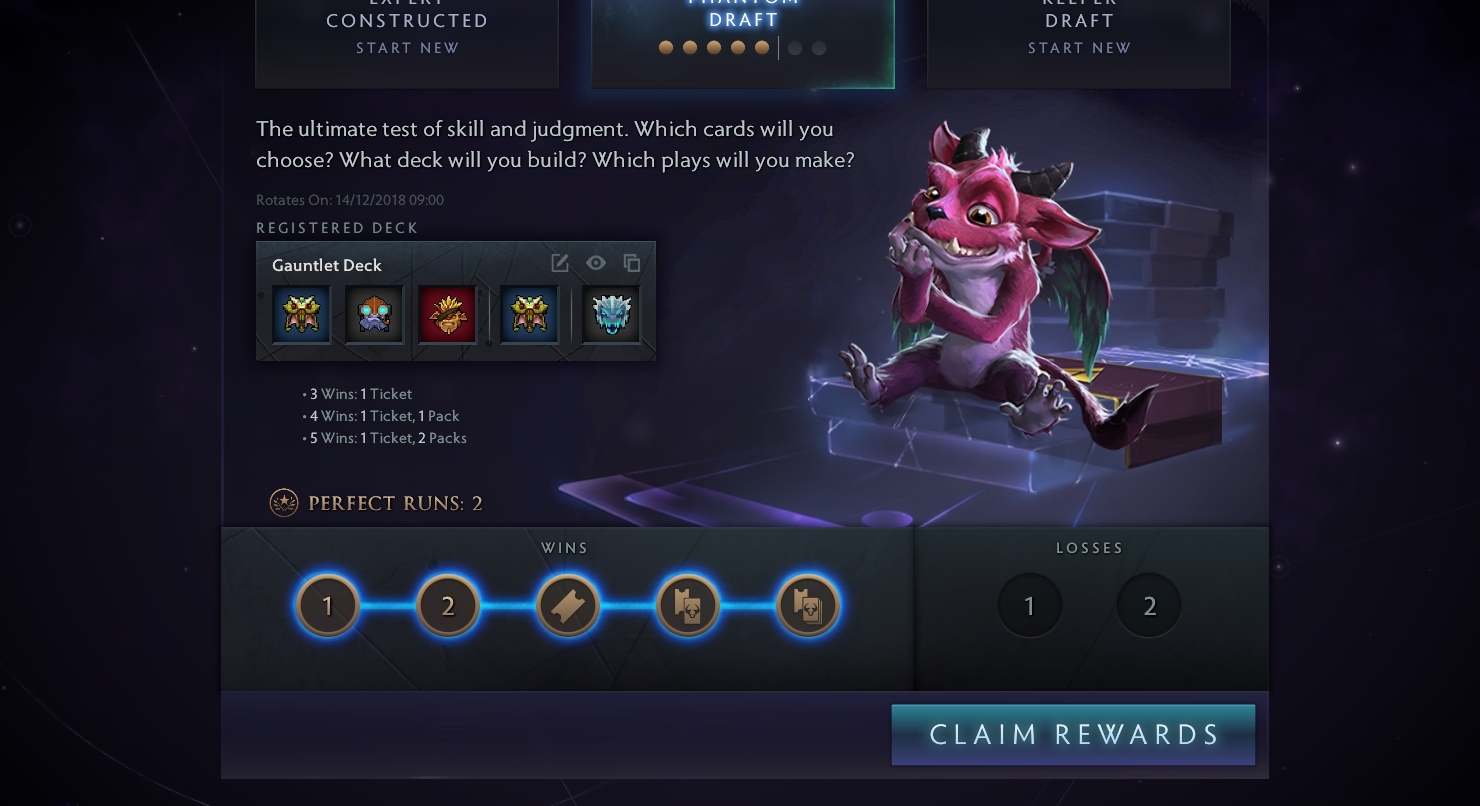The width and height of the screenshot is (1480, 806).
Task: Click the Claim Rewards button
Action: tap(1073, 735)
